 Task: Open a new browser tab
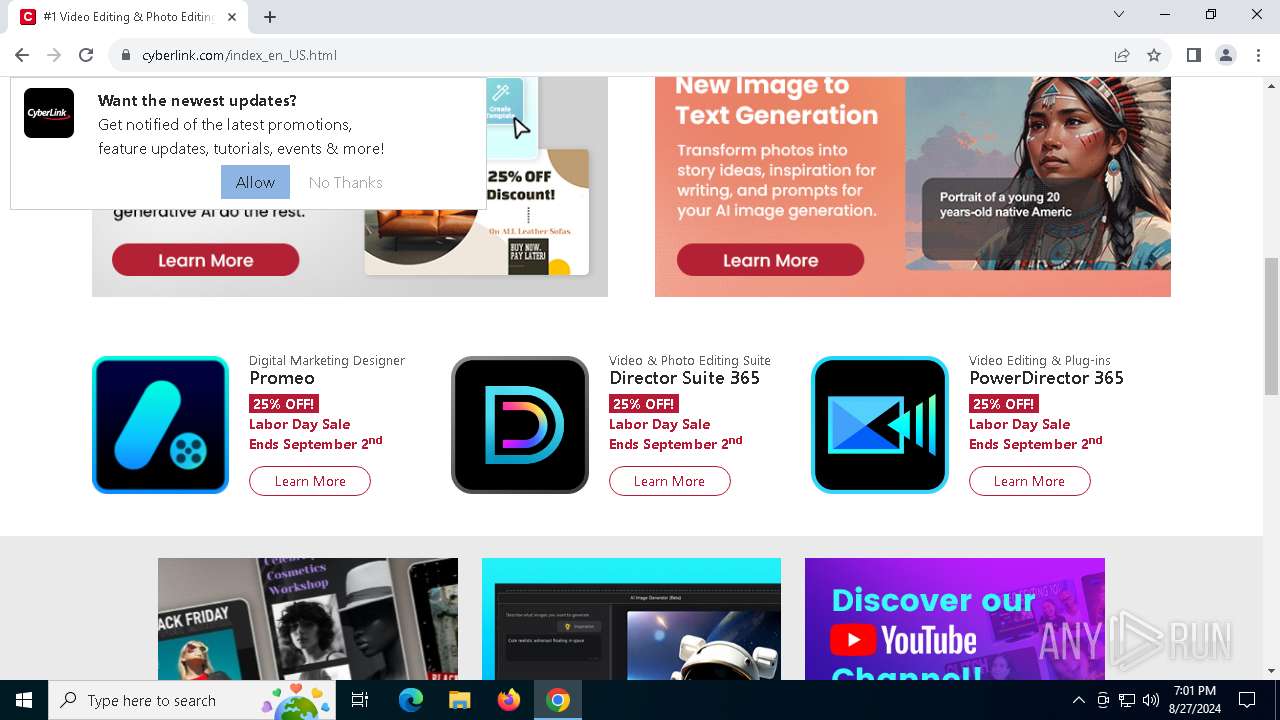tap(270, 17)
